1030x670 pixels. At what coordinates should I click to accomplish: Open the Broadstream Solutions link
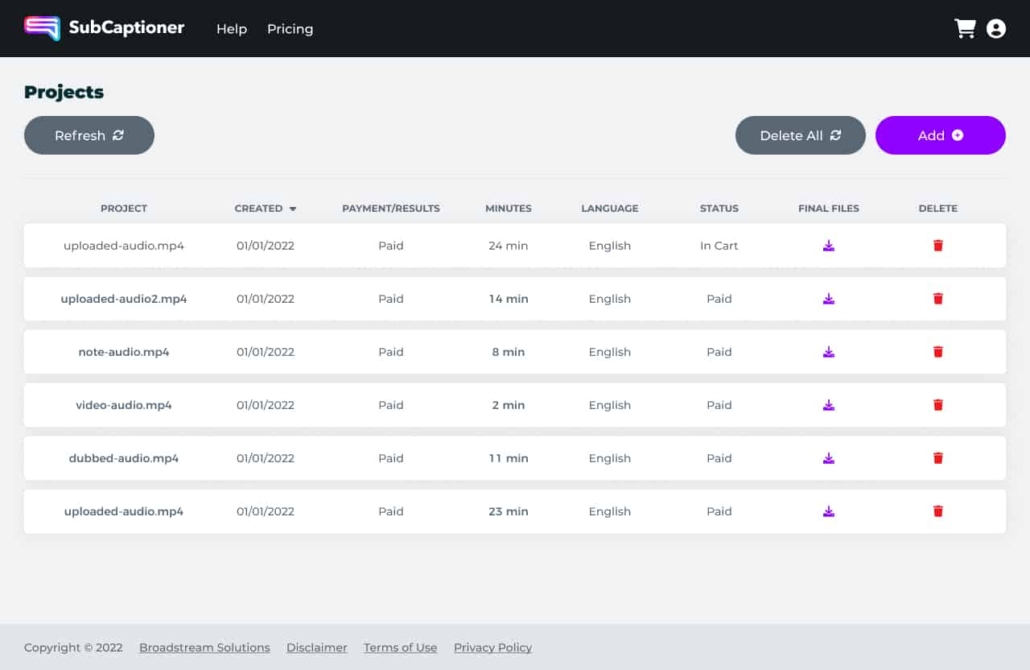point(204,647)
